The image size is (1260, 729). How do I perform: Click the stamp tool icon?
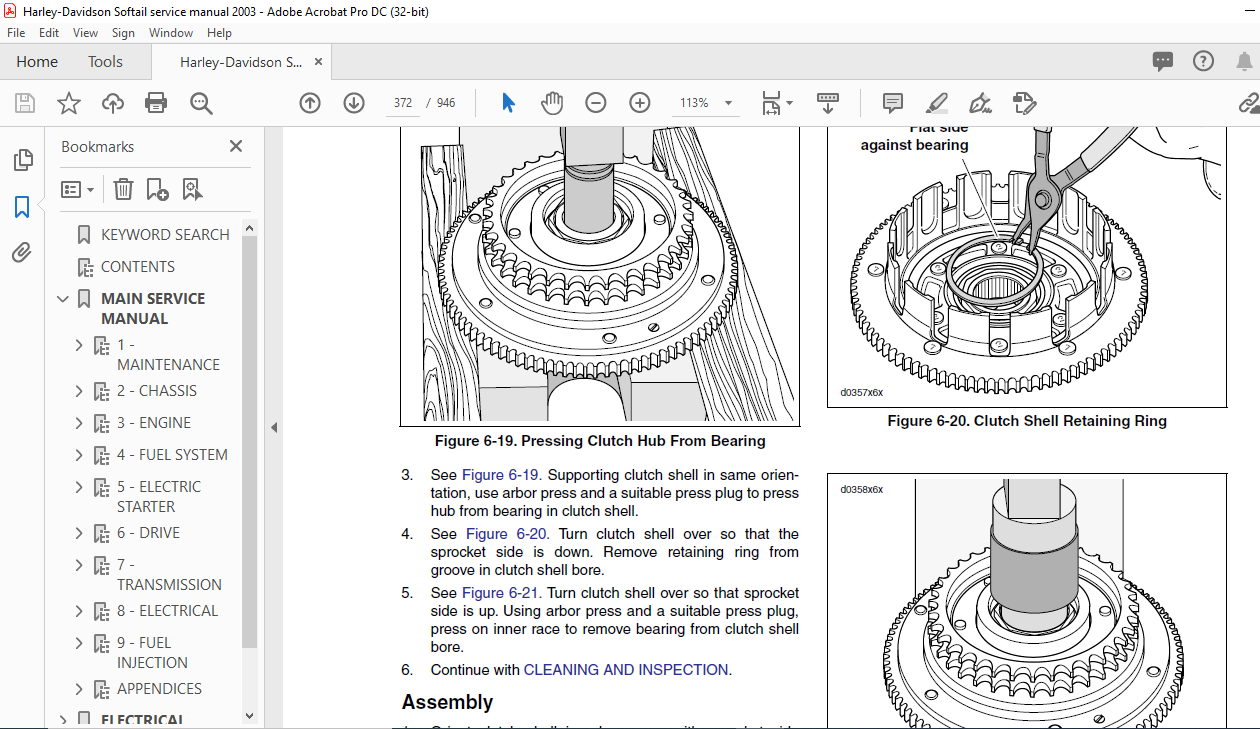tap(1024, 103)
